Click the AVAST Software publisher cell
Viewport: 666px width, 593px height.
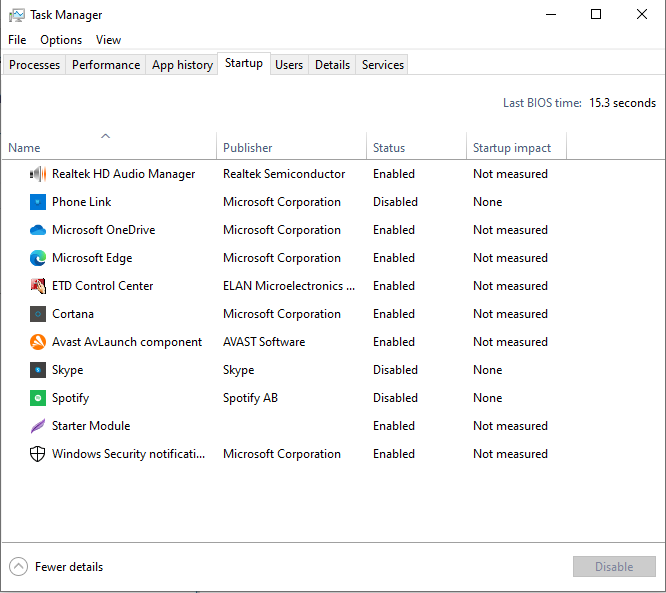tap(264, 342)
